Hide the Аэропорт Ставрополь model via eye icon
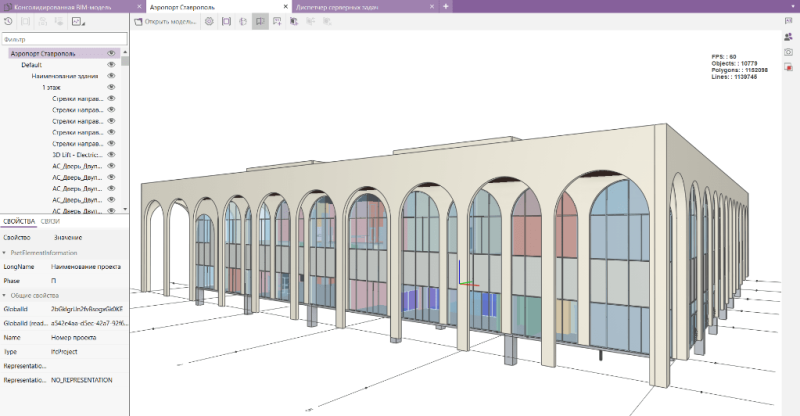Image resolution: width=800 pixels, height=416 pixels. click(x=111, y=53)
